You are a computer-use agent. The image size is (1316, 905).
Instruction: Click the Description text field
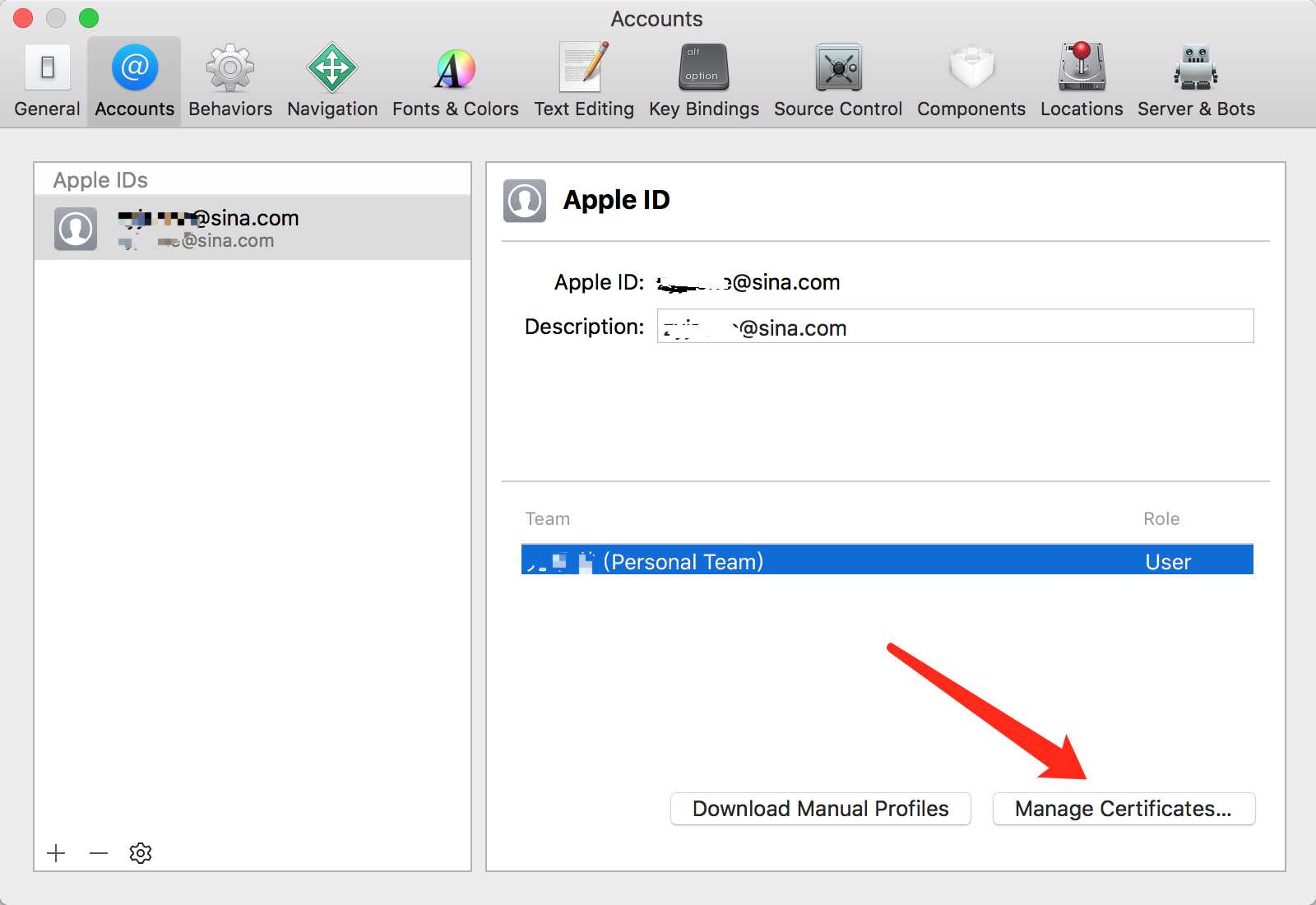coord(955,327)
